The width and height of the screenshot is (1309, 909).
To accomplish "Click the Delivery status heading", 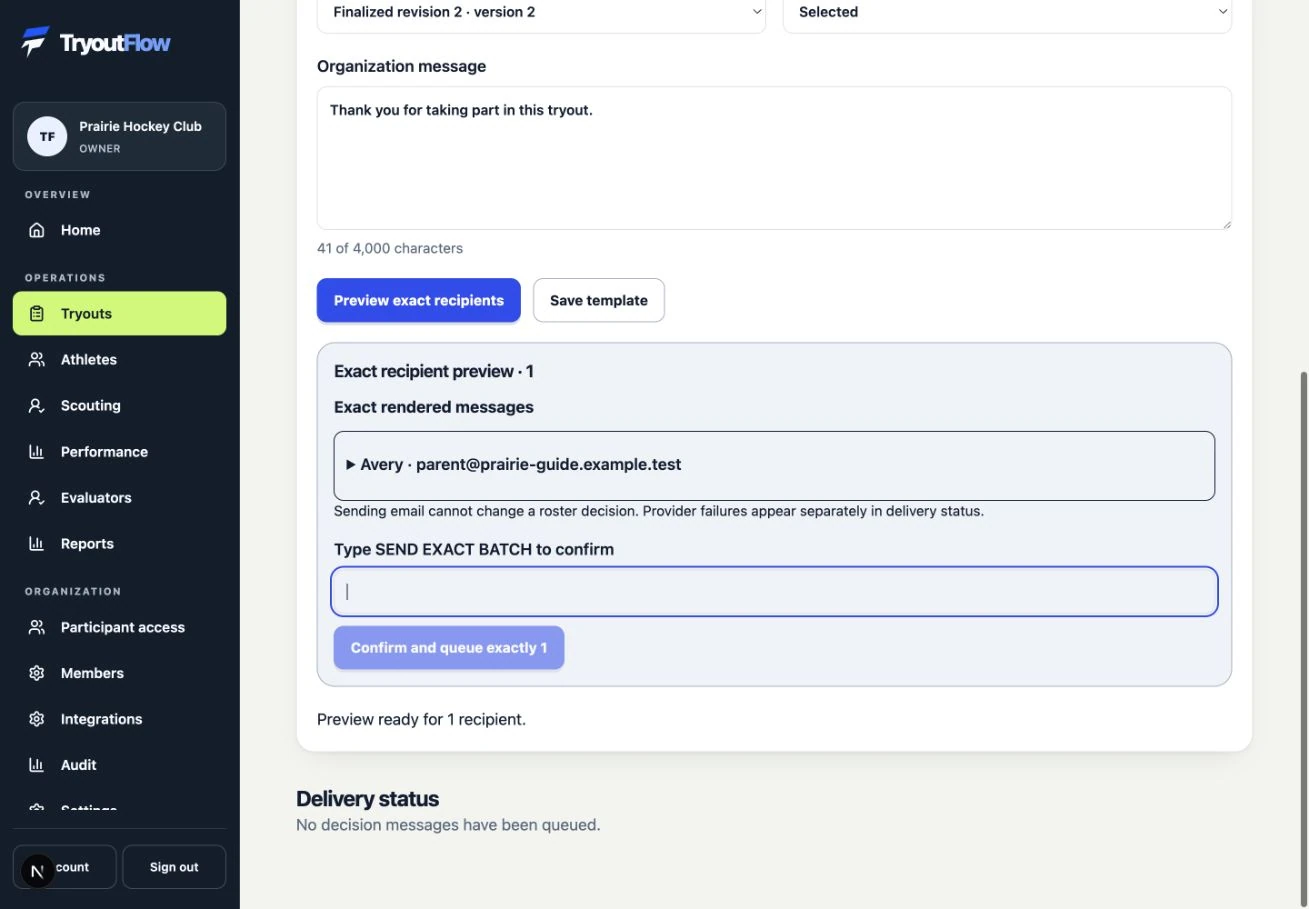I will (368, 799).
